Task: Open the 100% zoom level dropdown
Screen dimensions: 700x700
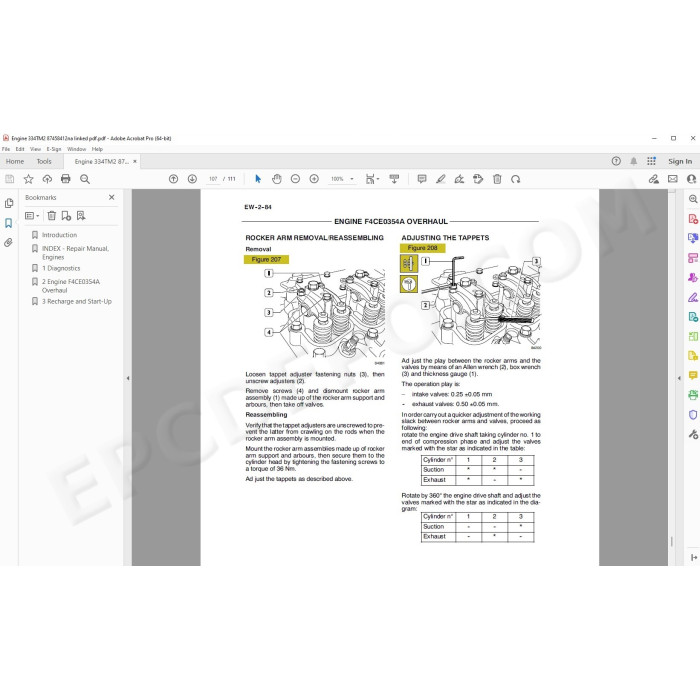Action: coord(352,179)
